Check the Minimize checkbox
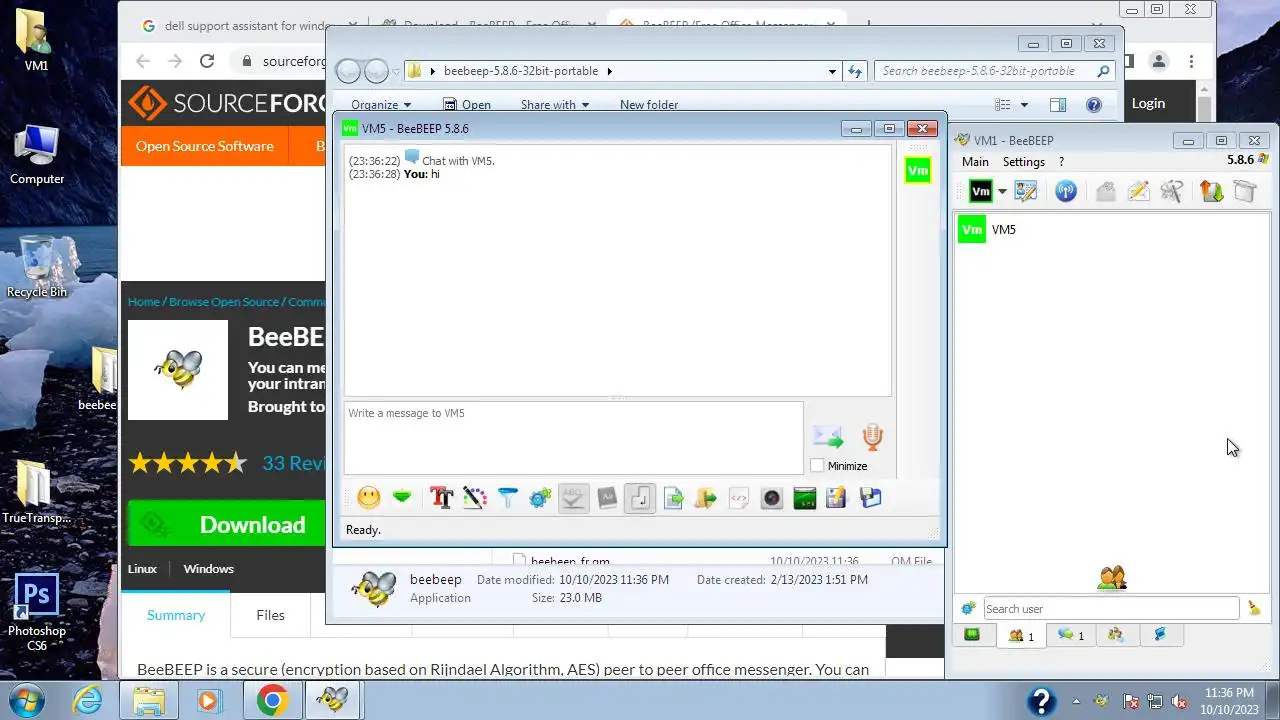Image resolution: width=1280 pixels, height=720 pixels. pos(818,466)
